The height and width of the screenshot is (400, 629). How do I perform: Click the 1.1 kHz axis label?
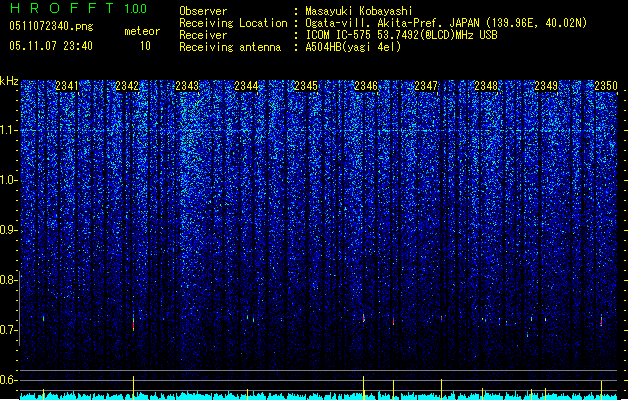click(x=9, y=130)
